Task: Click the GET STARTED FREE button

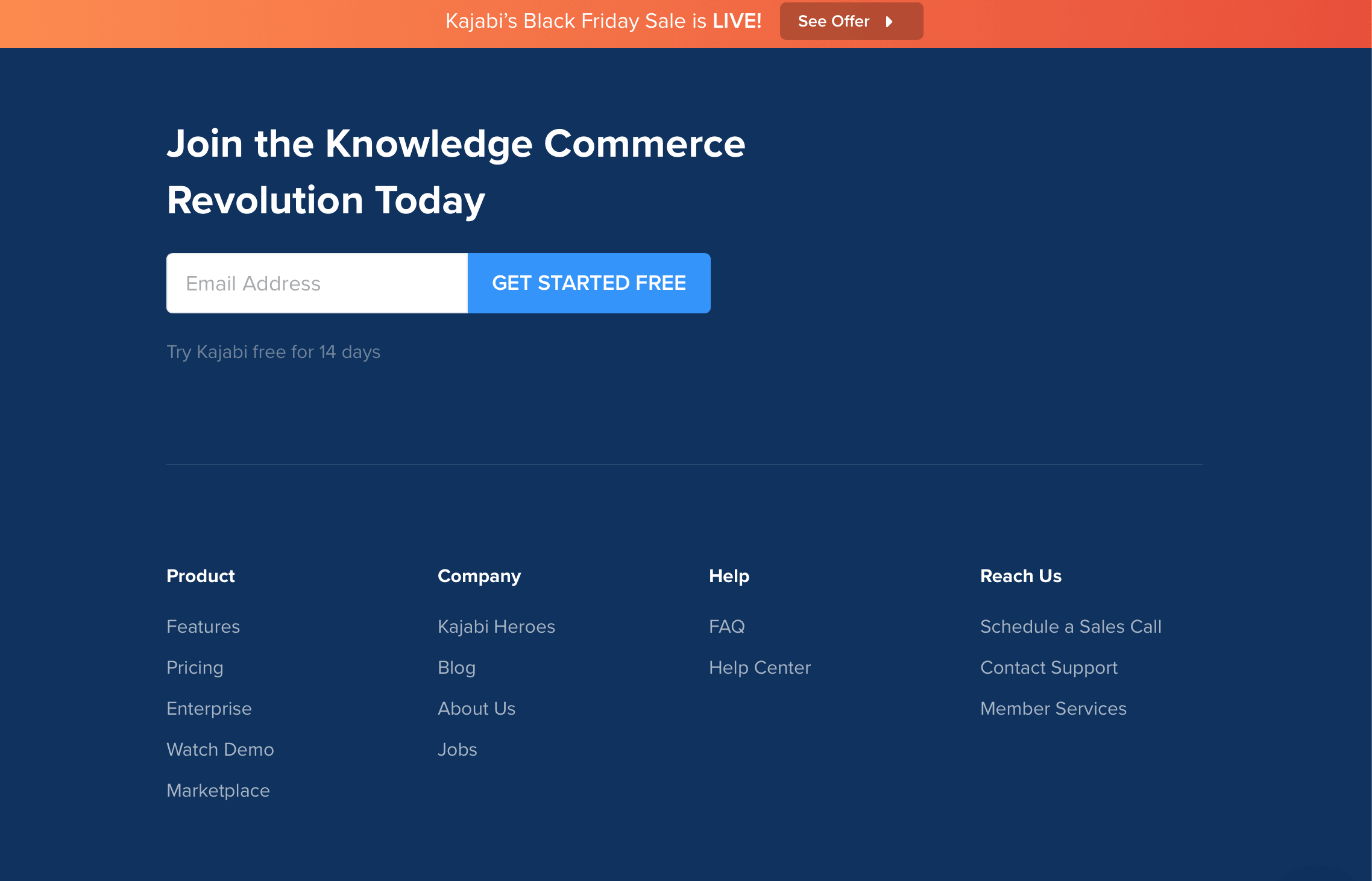Action: [x=589, y=283]
